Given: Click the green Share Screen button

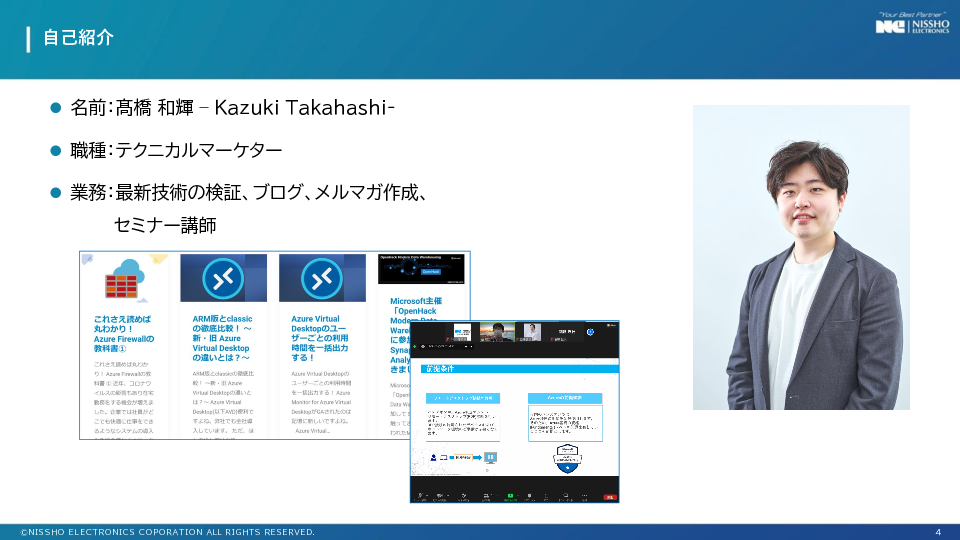Looking at the screenshot, I should point(510,495).
